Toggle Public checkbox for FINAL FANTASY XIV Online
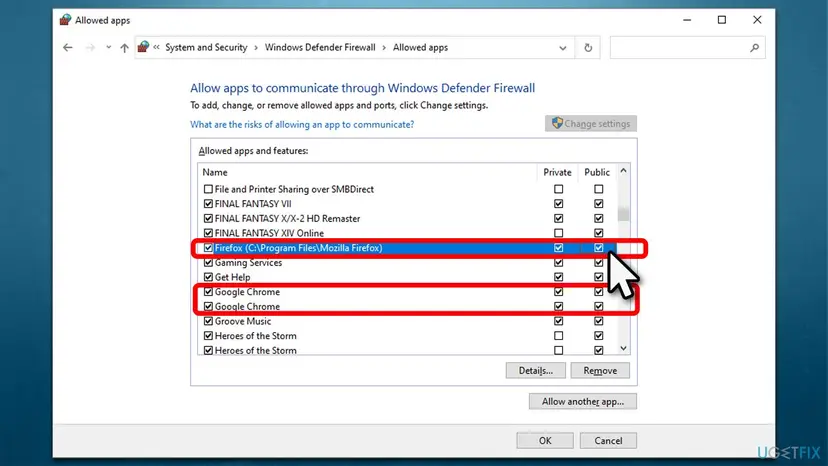Viewport: 828px width, 466px height. 598,233
